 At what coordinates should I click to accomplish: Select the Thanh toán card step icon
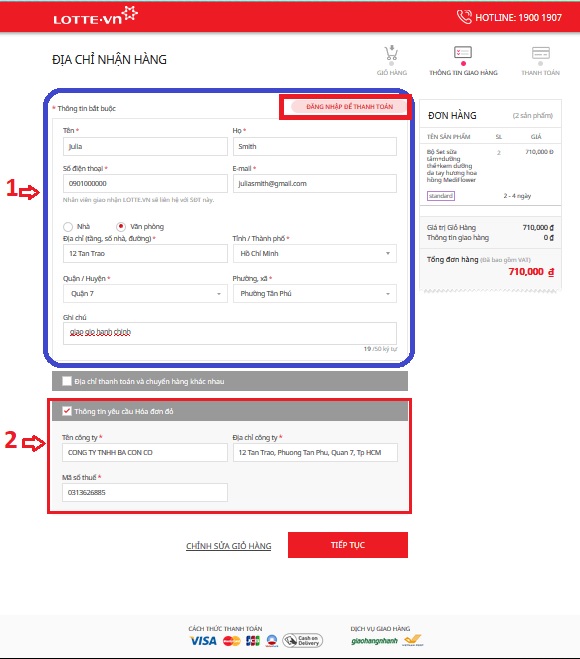(540, 53)
